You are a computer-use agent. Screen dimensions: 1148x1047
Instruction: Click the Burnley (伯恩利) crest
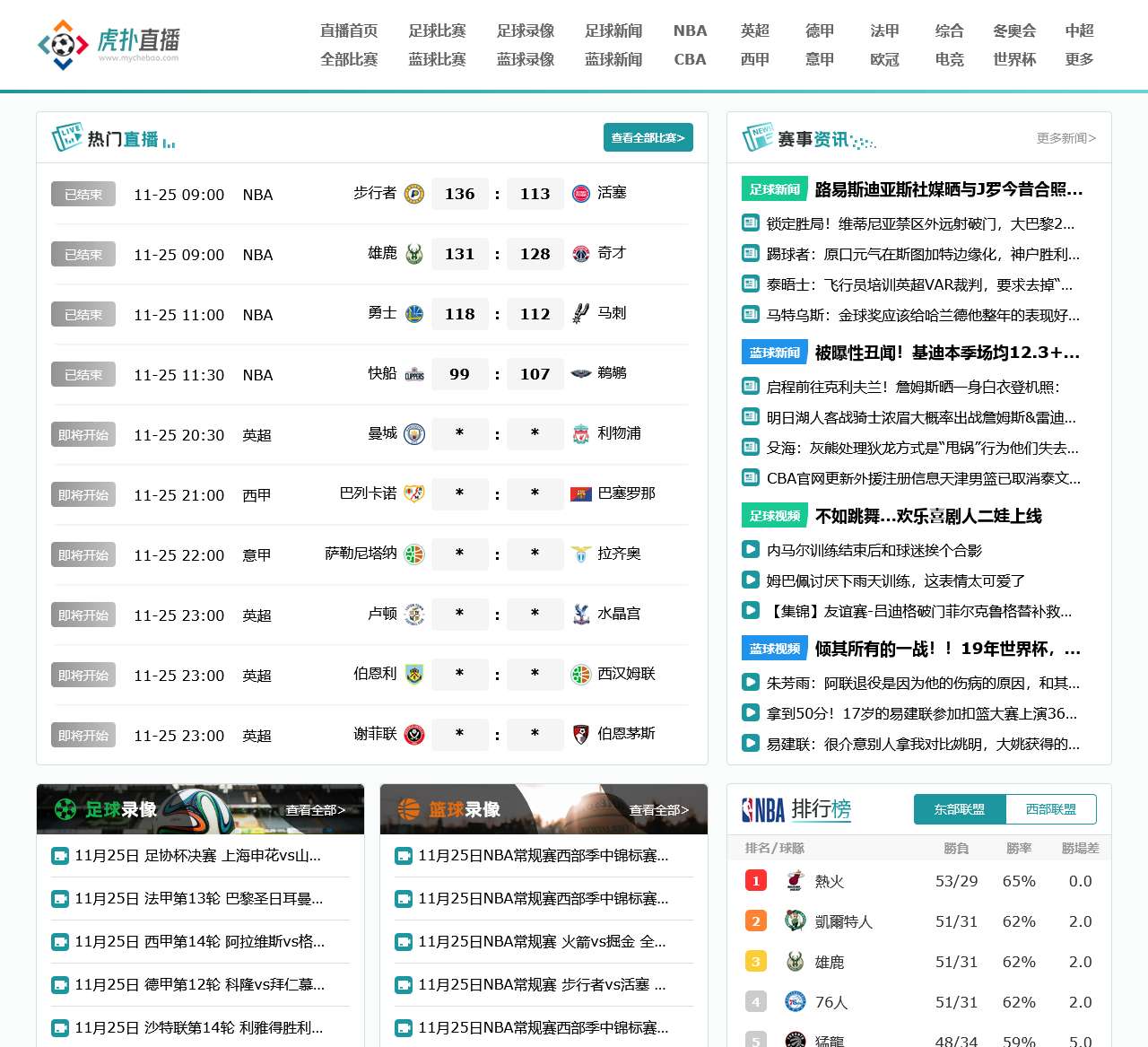pyautogui.click(x=414, y=675)
